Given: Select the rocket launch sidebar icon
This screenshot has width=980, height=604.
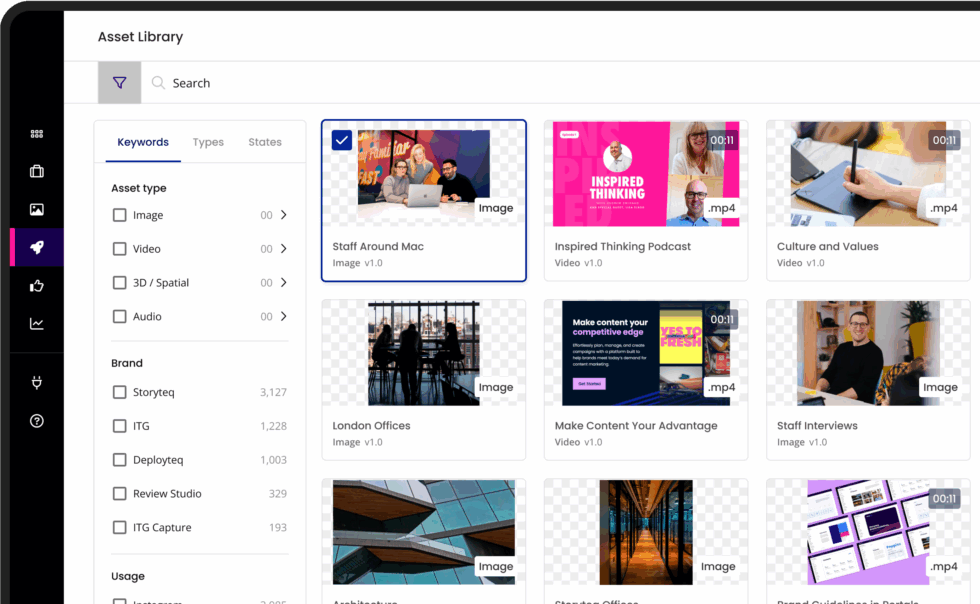Looking at the screenshot, I should (x=37, y=247).
